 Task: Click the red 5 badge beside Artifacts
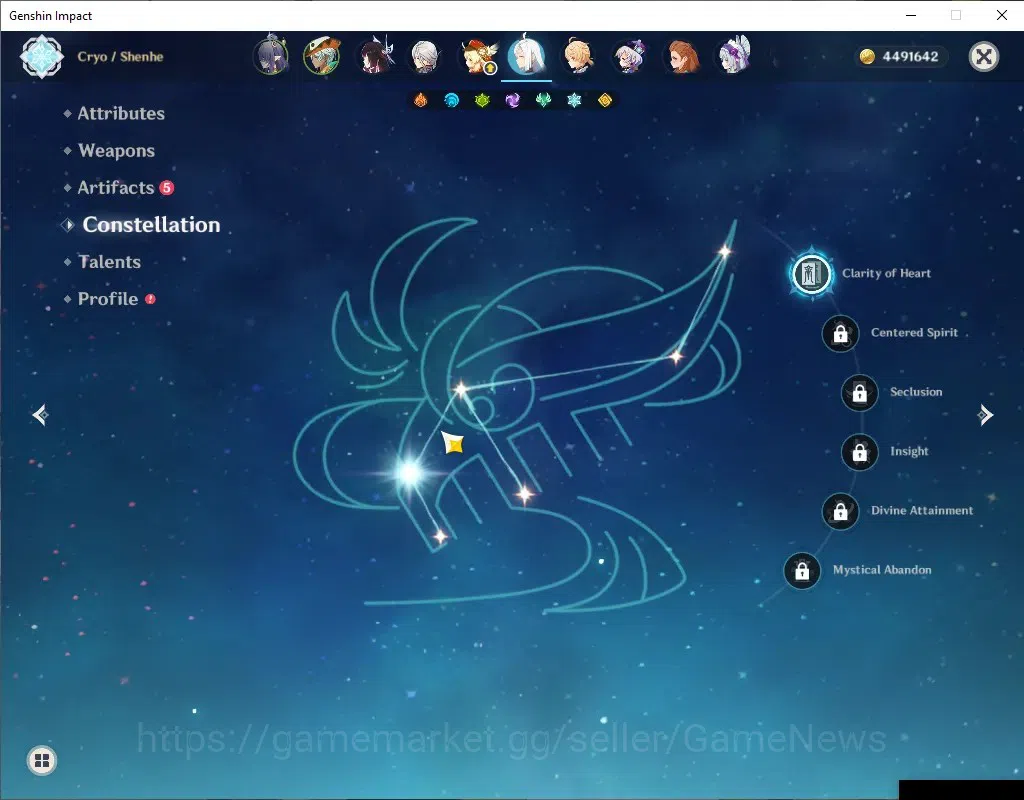[x=167, y=188]
